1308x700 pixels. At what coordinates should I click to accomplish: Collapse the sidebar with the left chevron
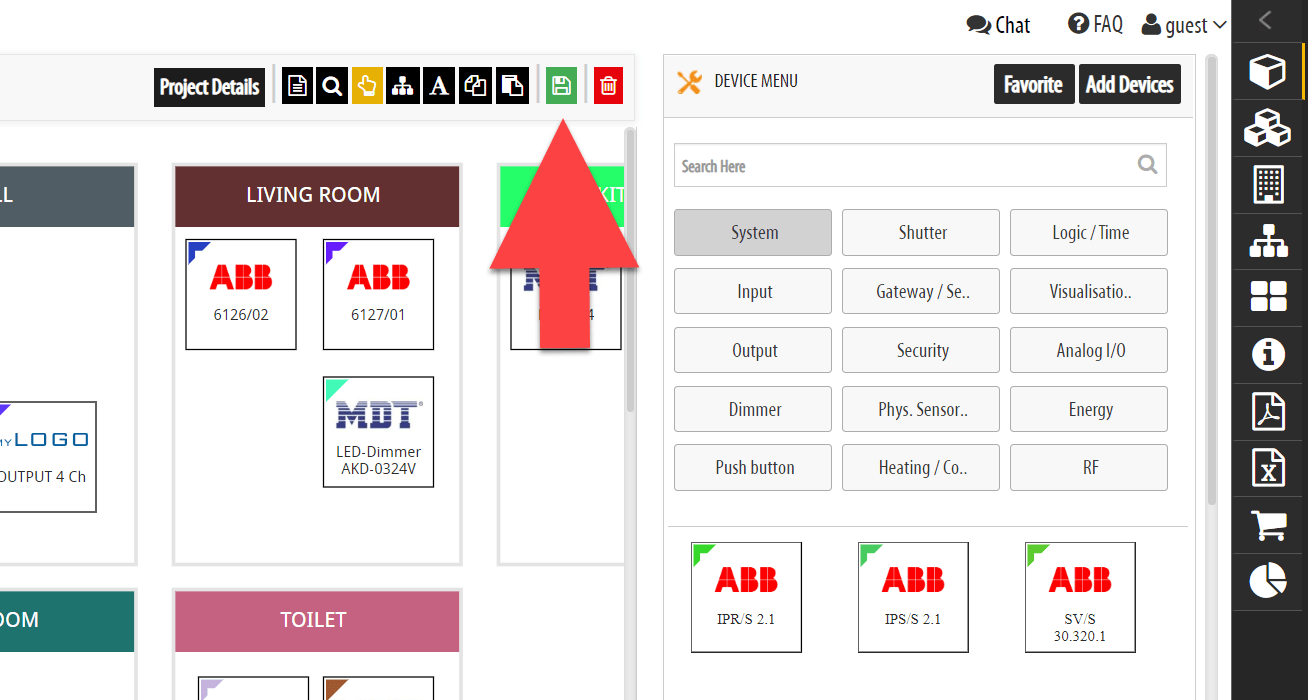point(1266,19)
